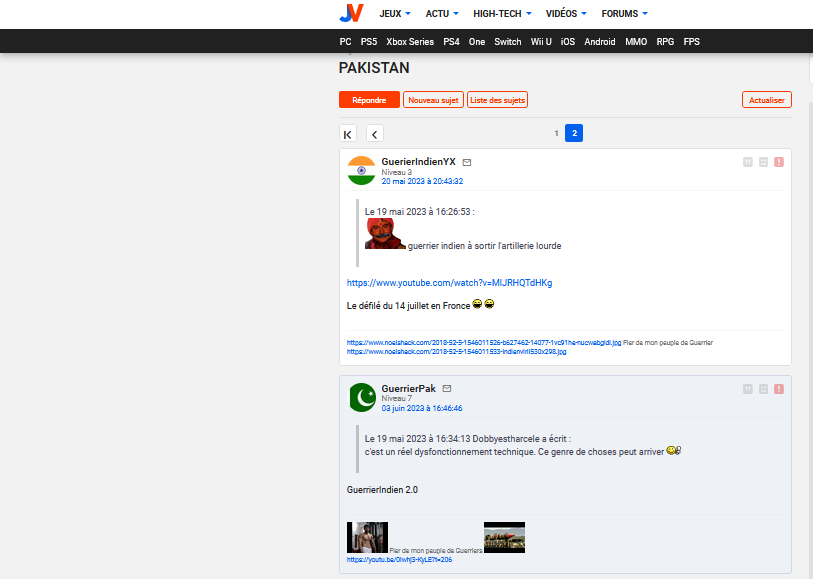The image size is (813, 579).
Task: Go to previous page arrow
Action: tap(374, 134)
